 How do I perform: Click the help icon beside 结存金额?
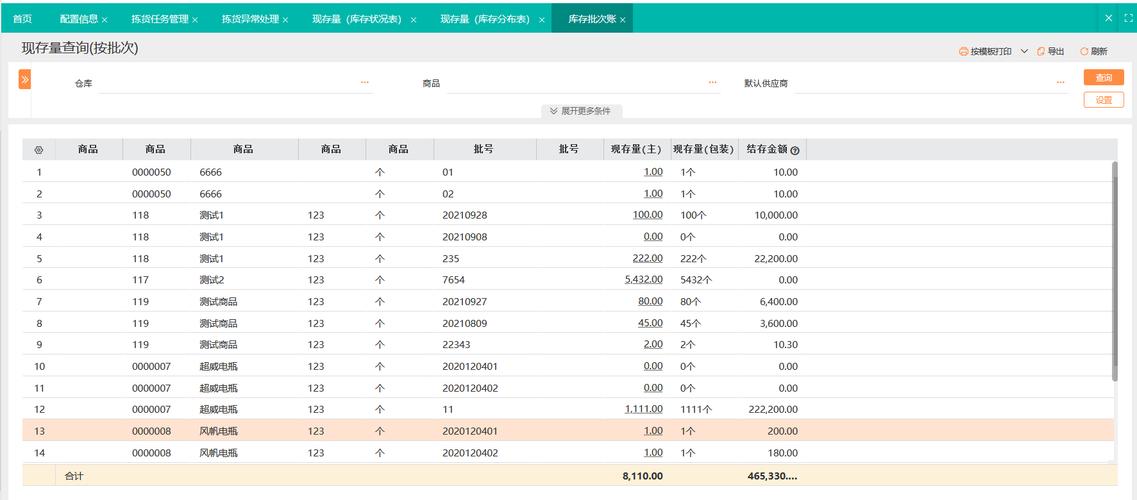coord(795,151)
